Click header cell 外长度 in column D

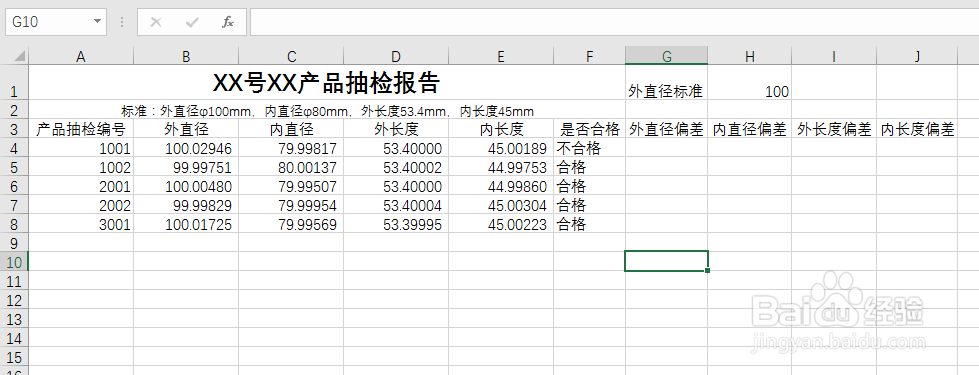396,130
